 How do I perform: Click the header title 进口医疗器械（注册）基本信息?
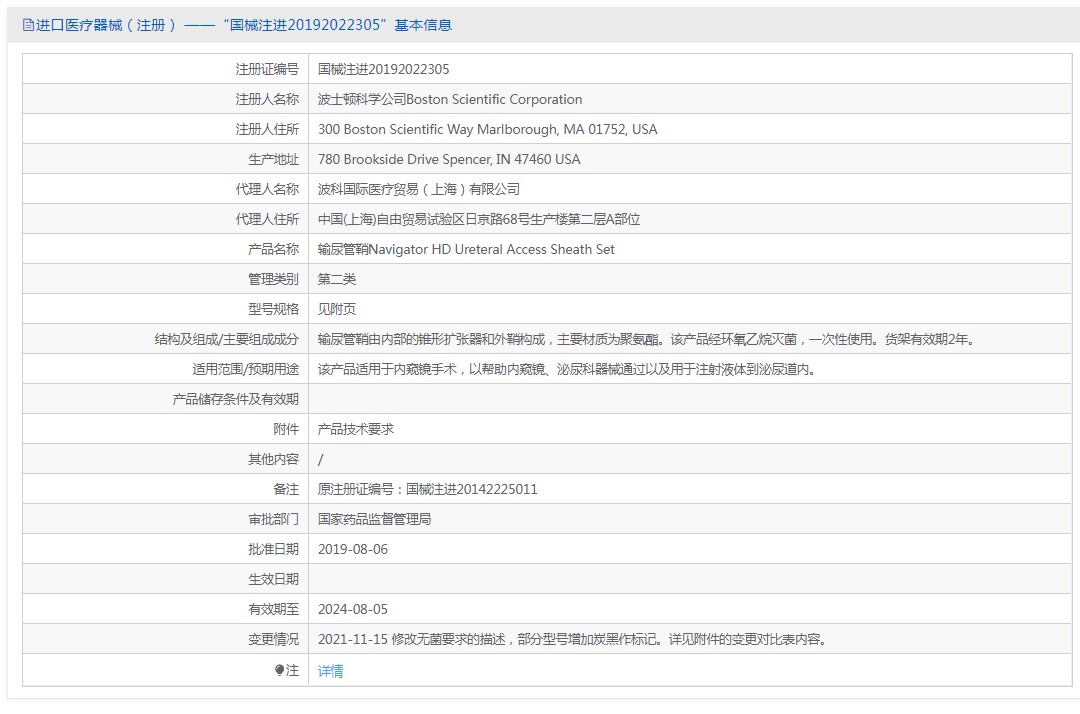[x=244, y=25]
